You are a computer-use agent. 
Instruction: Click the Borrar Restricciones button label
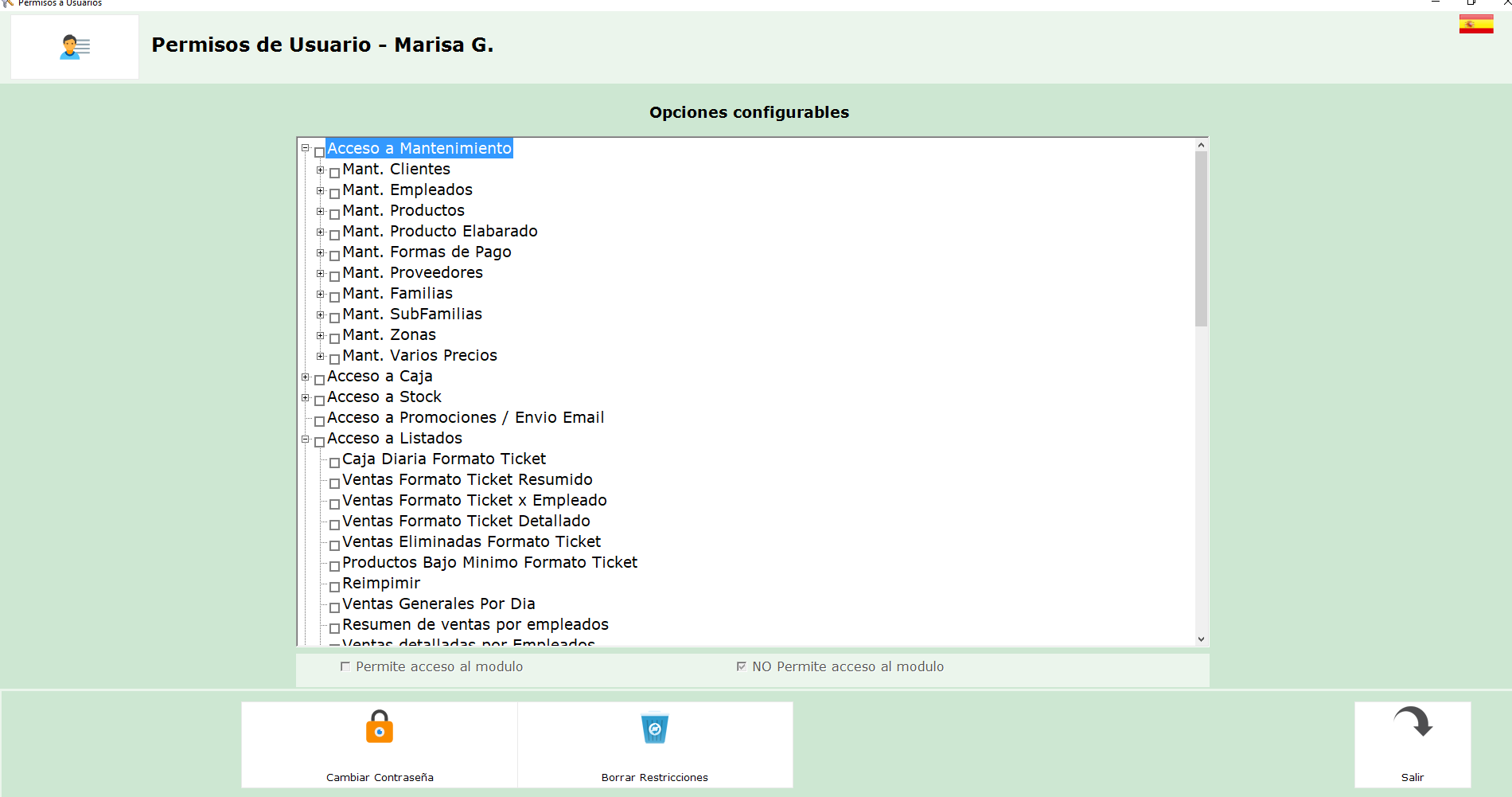654,777
